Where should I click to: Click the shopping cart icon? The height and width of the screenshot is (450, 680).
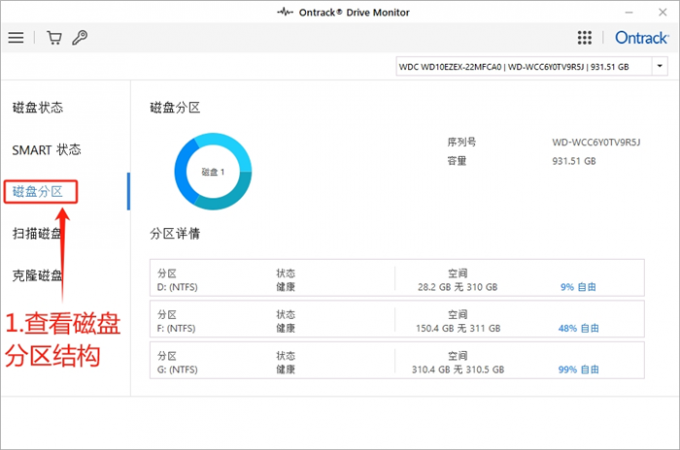[54, 38]
